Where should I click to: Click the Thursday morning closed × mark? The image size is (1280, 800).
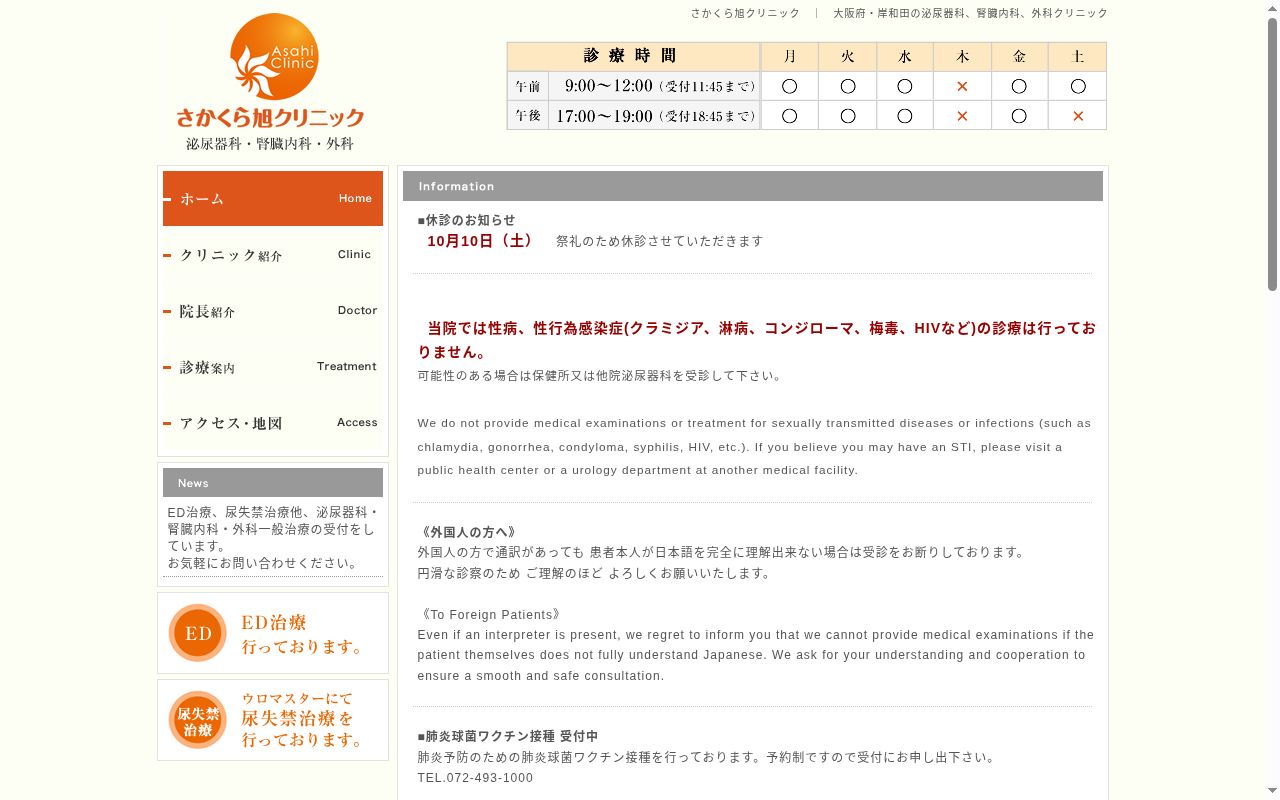[962, 86]
